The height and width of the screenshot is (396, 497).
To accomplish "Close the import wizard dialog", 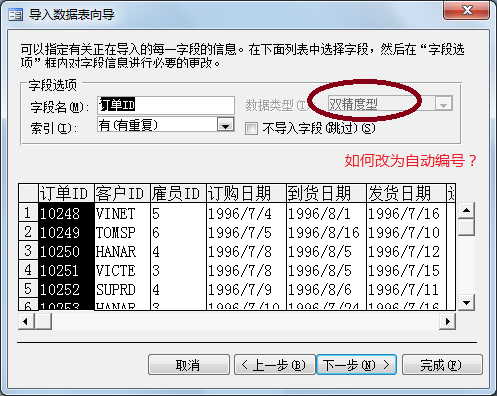I will click(x=466, y=10).
